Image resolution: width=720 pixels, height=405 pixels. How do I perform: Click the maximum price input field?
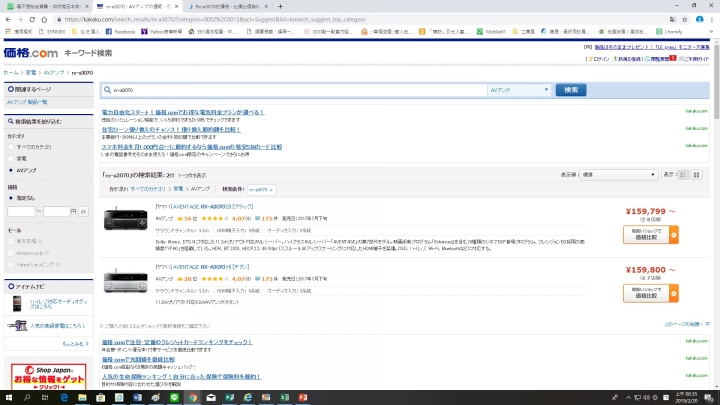[x=56, y=212]
